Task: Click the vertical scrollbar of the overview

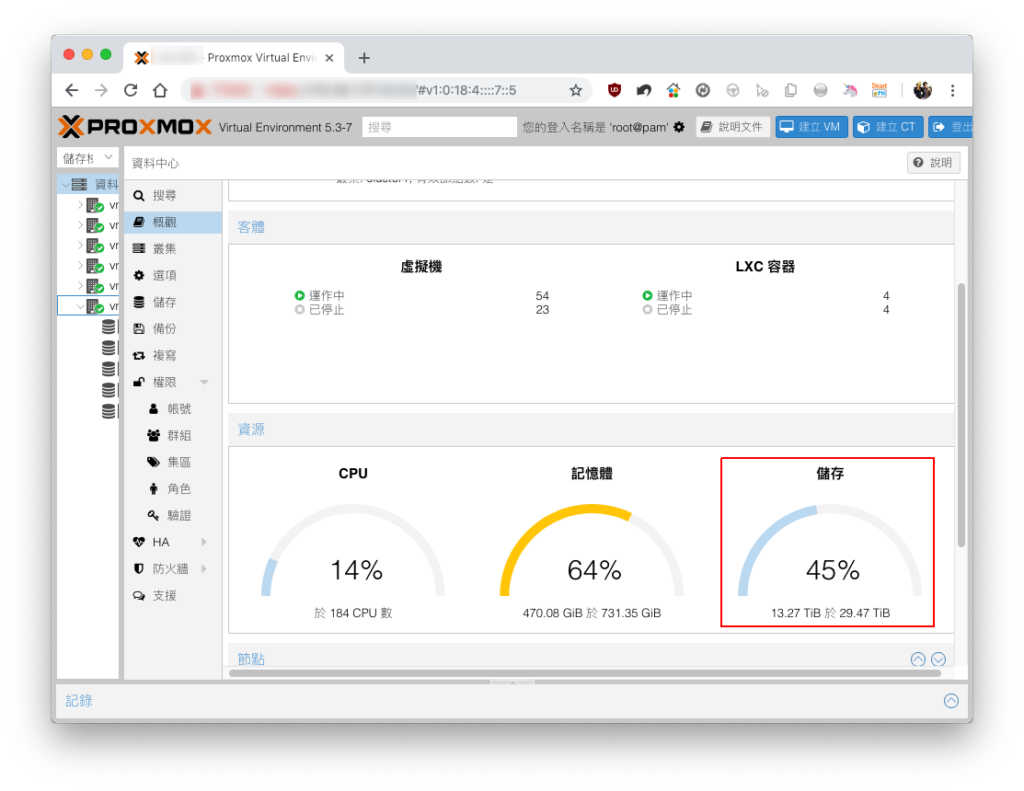Action: (961, 415)
